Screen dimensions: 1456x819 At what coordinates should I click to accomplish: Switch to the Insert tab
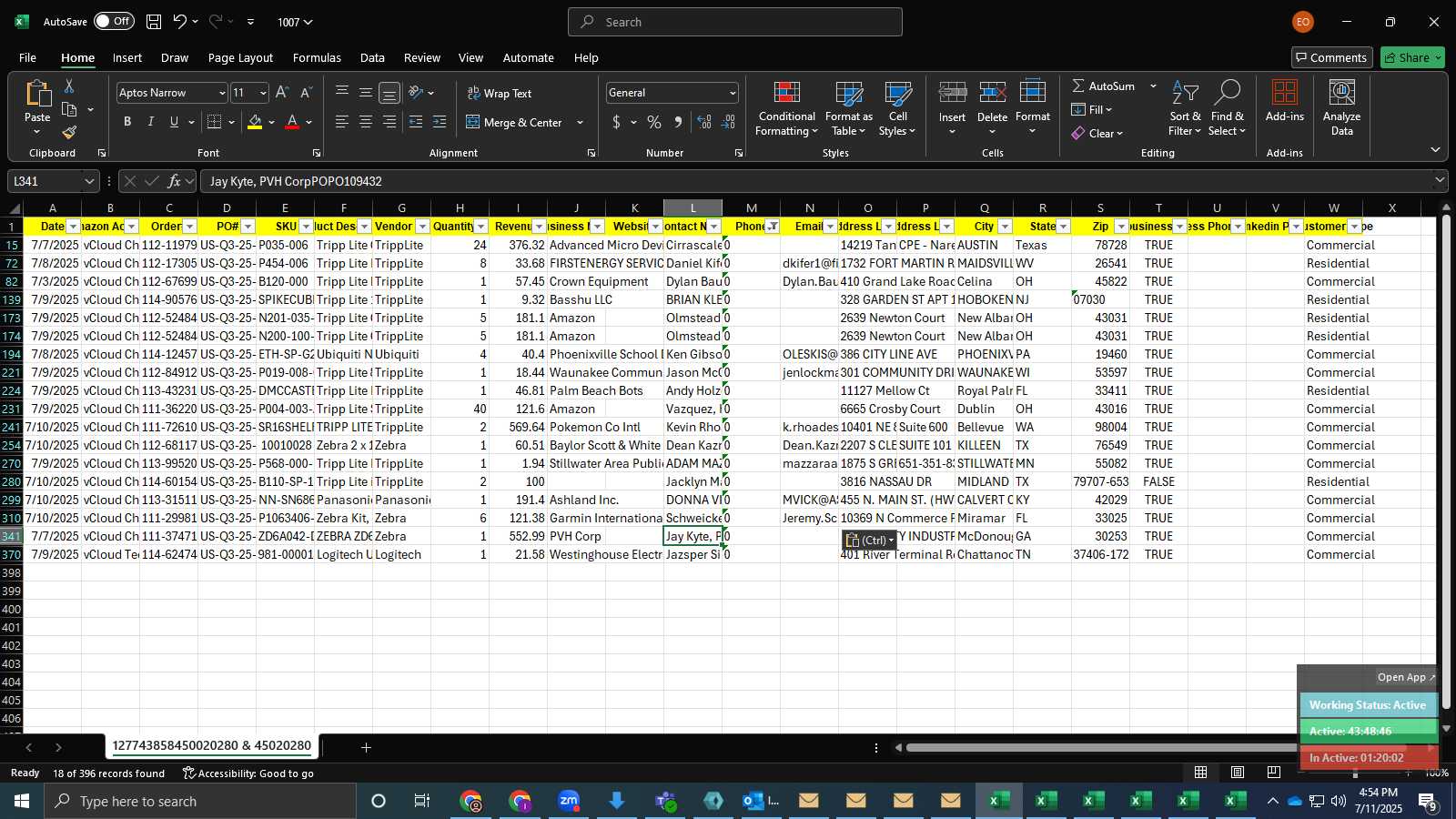pos(127,57)
